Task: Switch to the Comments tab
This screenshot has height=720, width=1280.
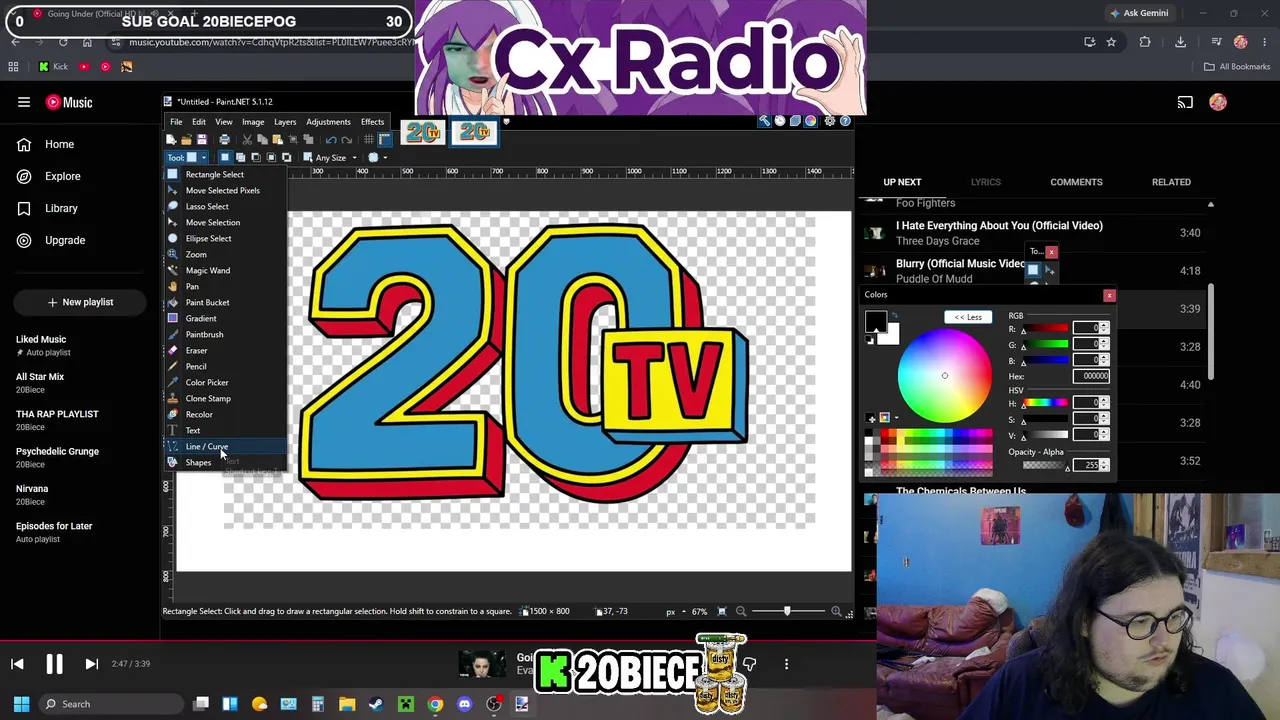Action: point(1076,182)
